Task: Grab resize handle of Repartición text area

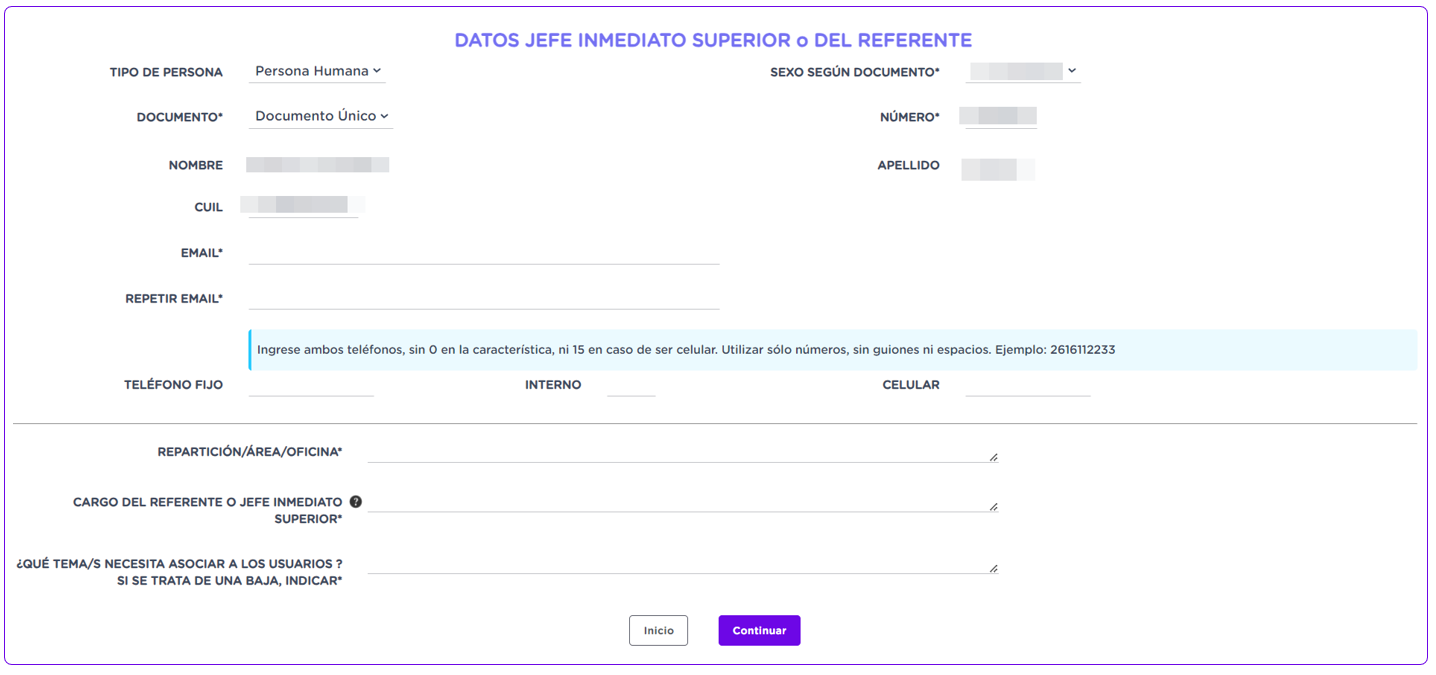Action: [x=993, y=457]
